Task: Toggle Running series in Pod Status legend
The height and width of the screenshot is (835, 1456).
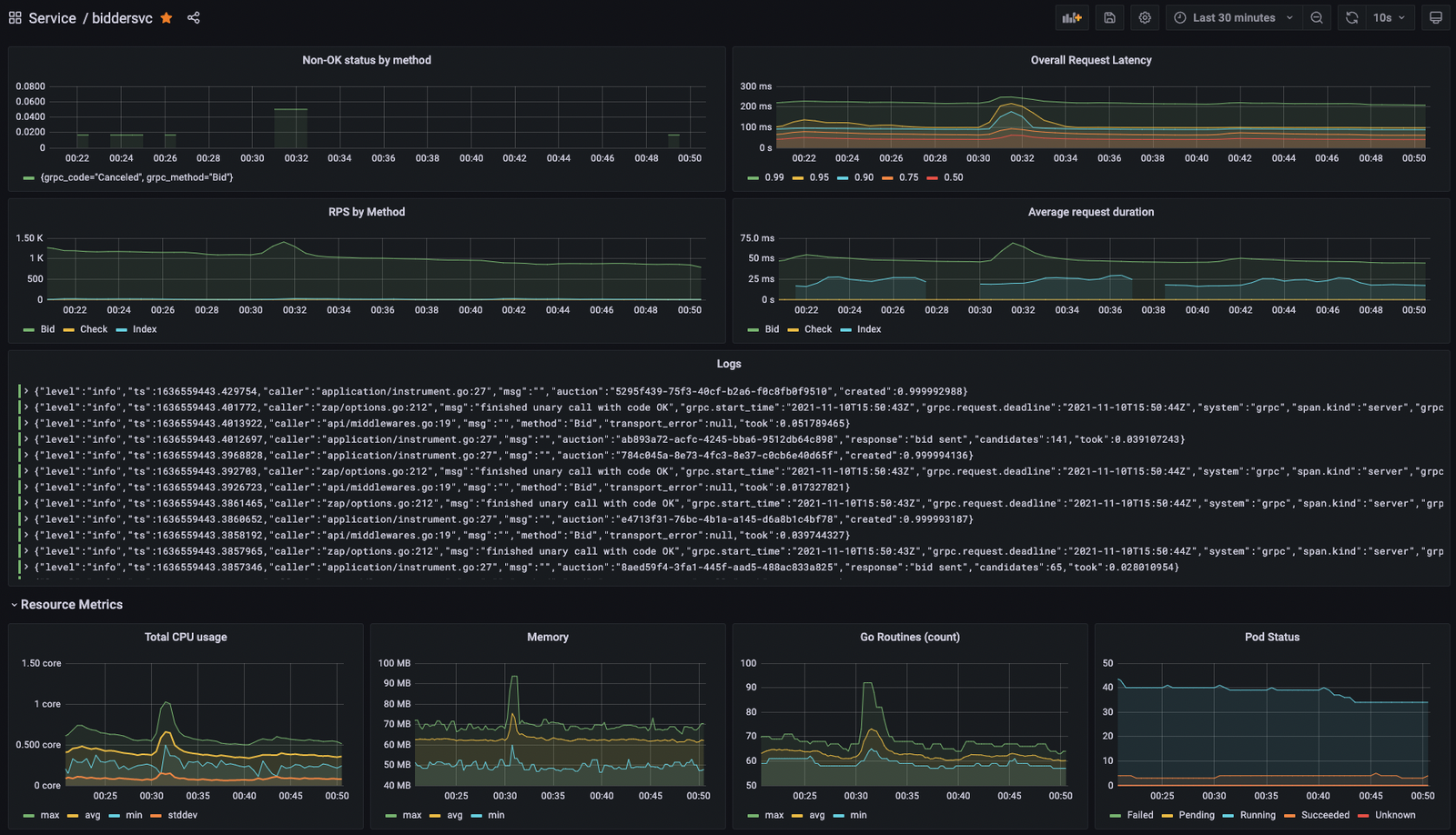Action: click(x=1257, y=815)
